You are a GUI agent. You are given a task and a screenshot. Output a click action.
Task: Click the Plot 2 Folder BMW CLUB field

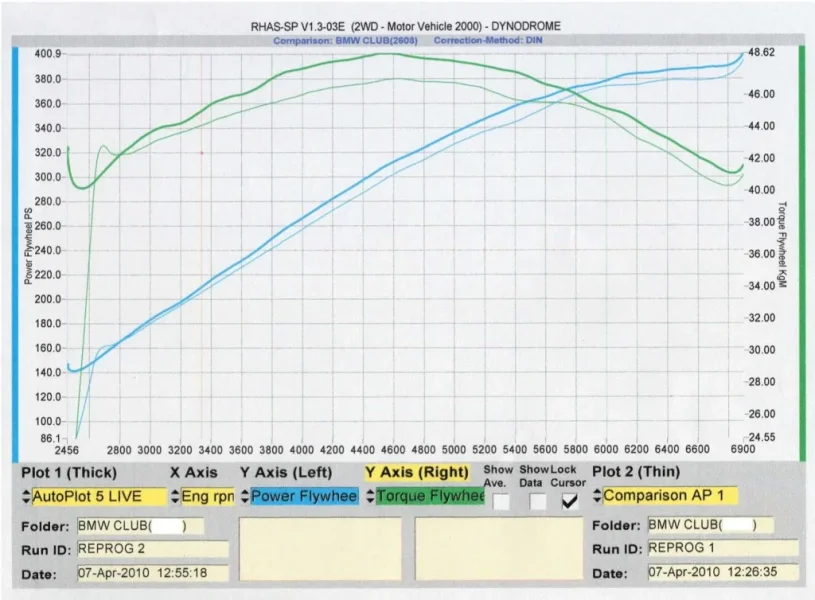(711, 525)
